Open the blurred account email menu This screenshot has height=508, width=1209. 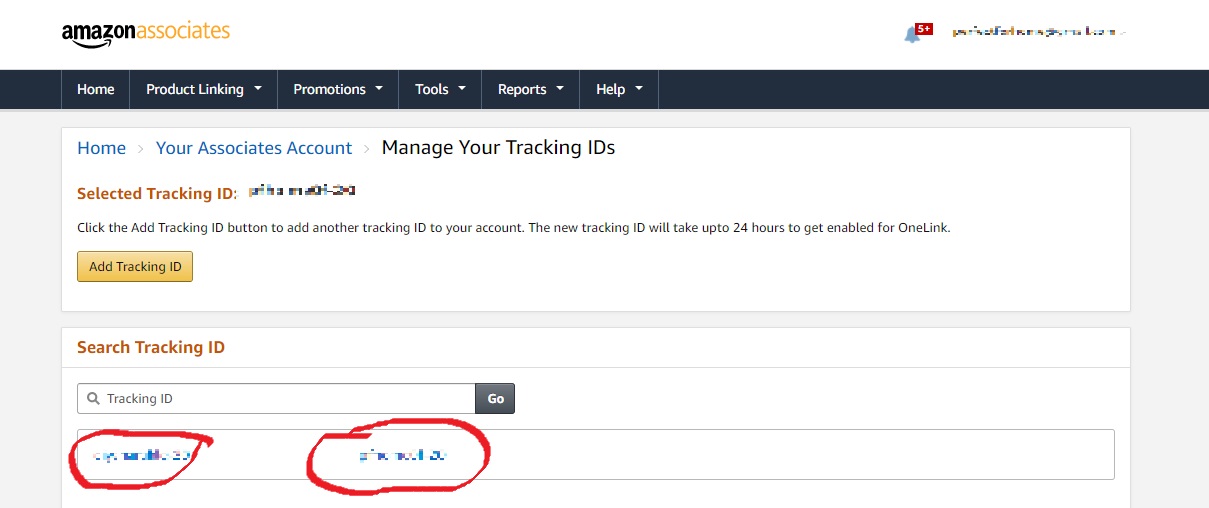(1039, 33)
